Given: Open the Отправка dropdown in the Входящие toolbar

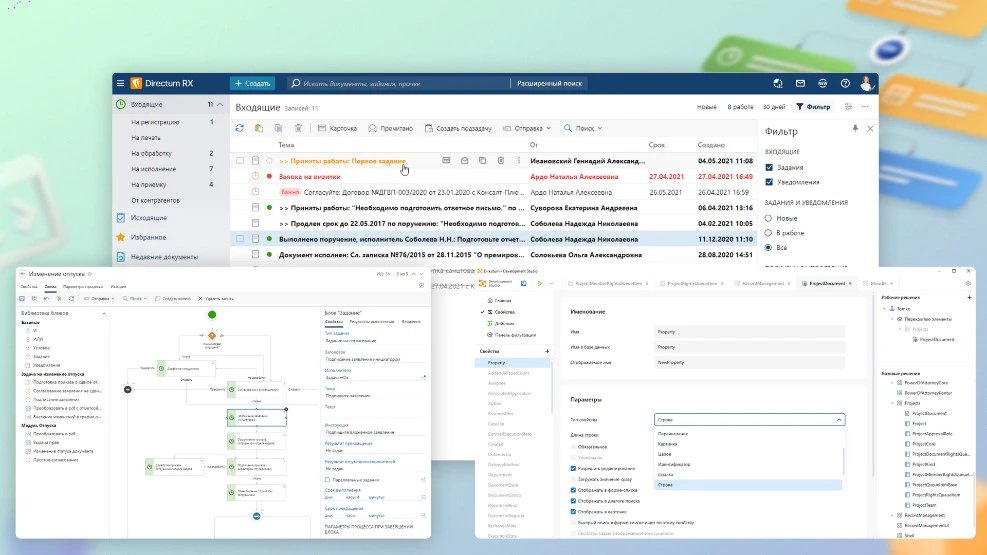Looking at the screenshot, I should [x=527, y=128].
